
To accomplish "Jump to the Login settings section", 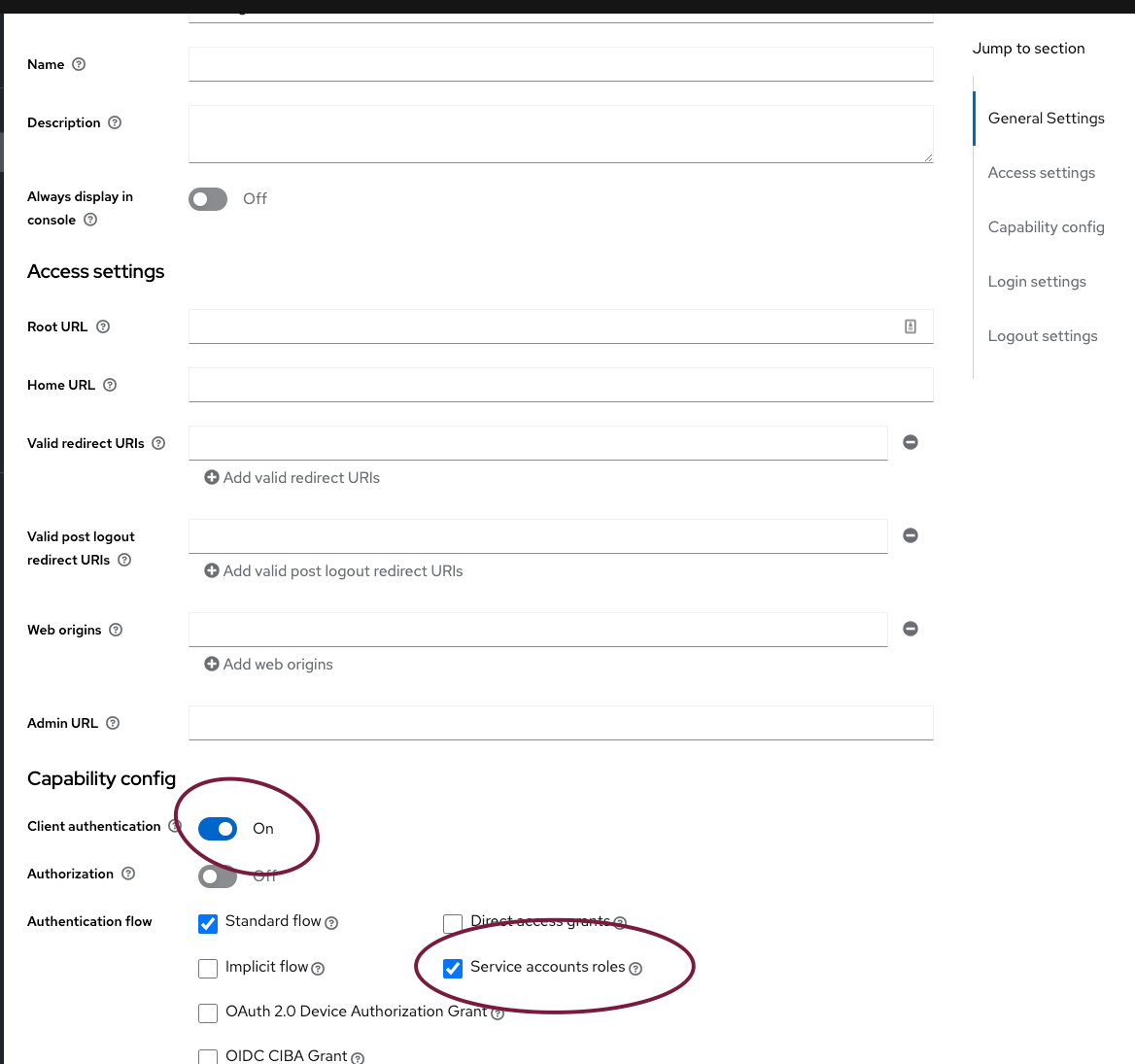I will 1037,282.
